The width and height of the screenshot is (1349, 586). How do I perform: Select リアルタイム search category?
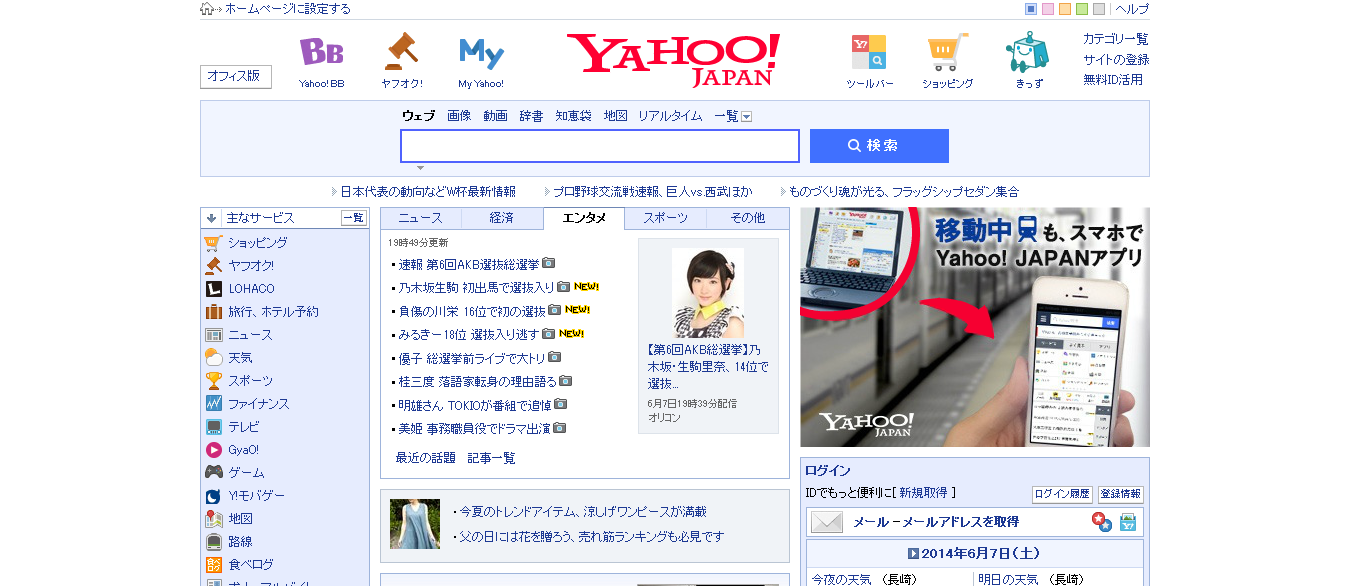(670, 116)
